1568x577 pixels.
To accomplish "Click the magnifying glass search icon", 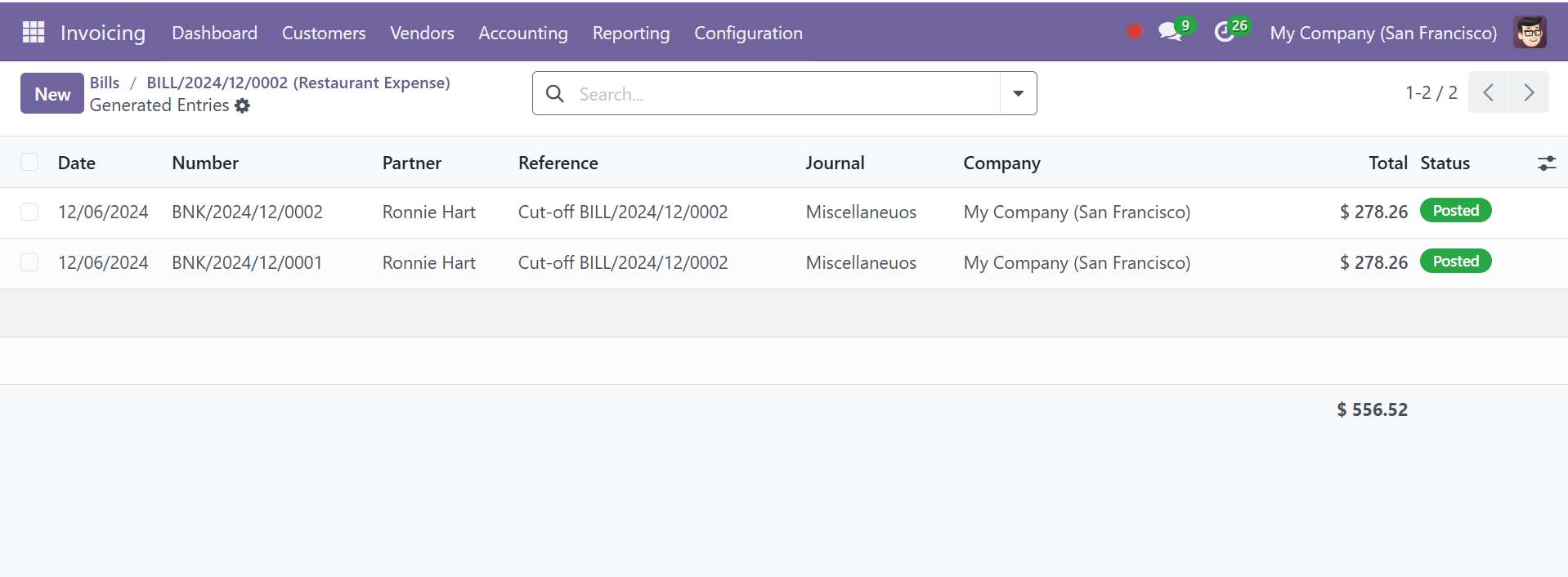I will click(x=555, y=94).
